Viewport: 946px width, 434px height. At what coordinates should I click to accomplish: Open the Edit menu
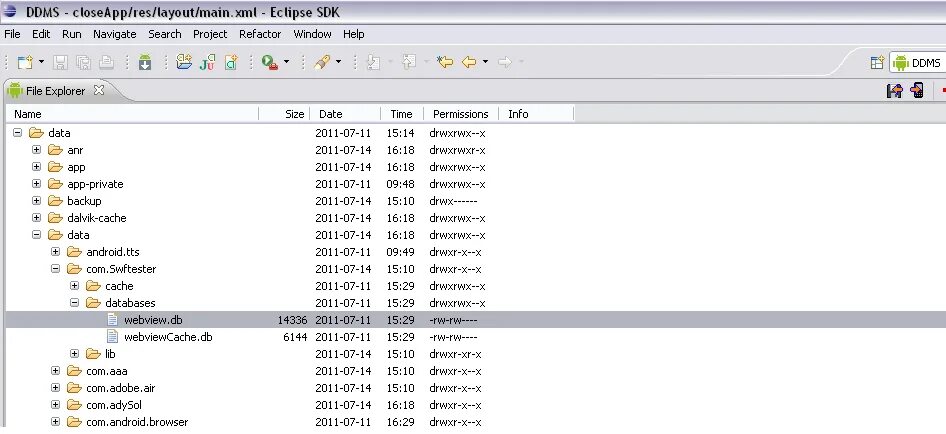[41, 34]
